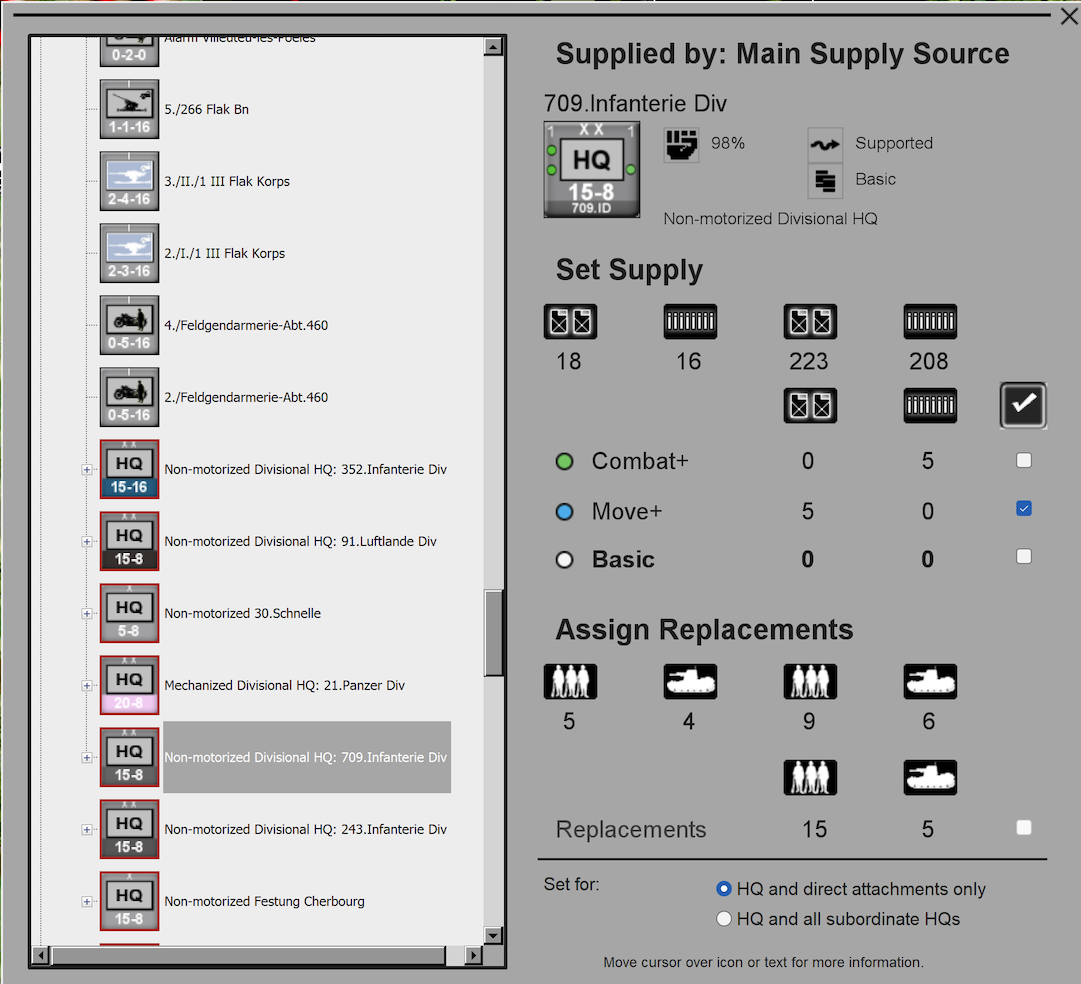
Task: Select the 243.Infanterie Div HQ counter
Action: coord(129,829)
